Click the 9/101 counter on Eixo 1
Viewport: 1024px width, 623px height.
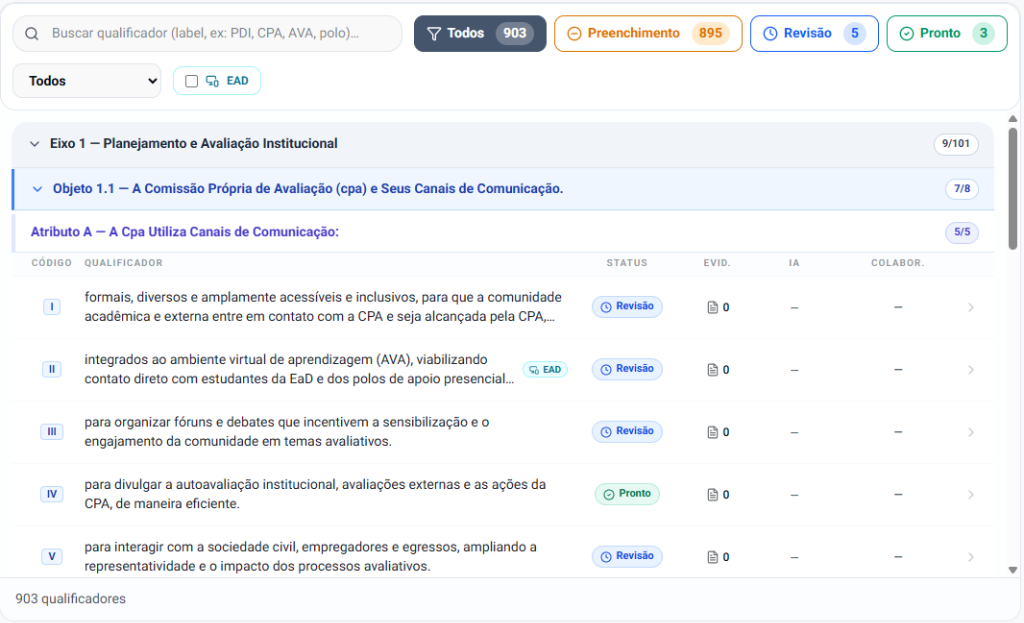(955, 144)
